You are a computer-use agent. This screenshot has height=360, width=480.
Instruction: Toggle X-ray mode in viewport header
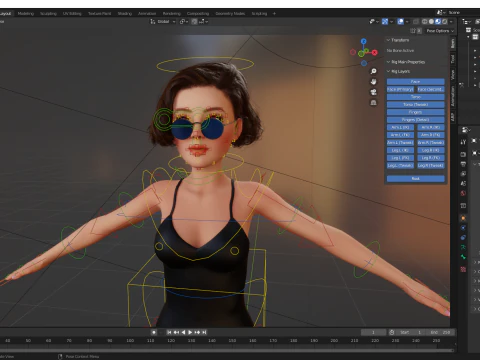[x=416, y=22]
